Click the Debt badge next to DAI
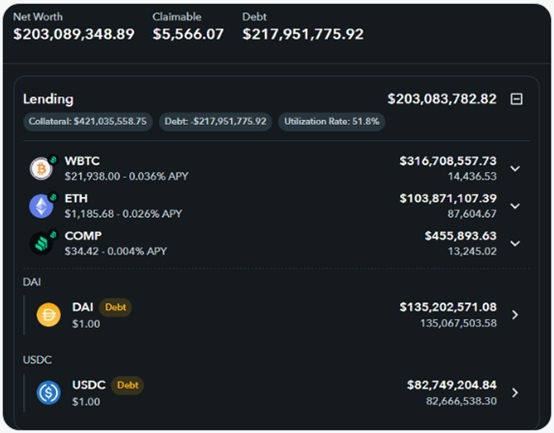Screen dimensions: 554x433 (116, 307)
